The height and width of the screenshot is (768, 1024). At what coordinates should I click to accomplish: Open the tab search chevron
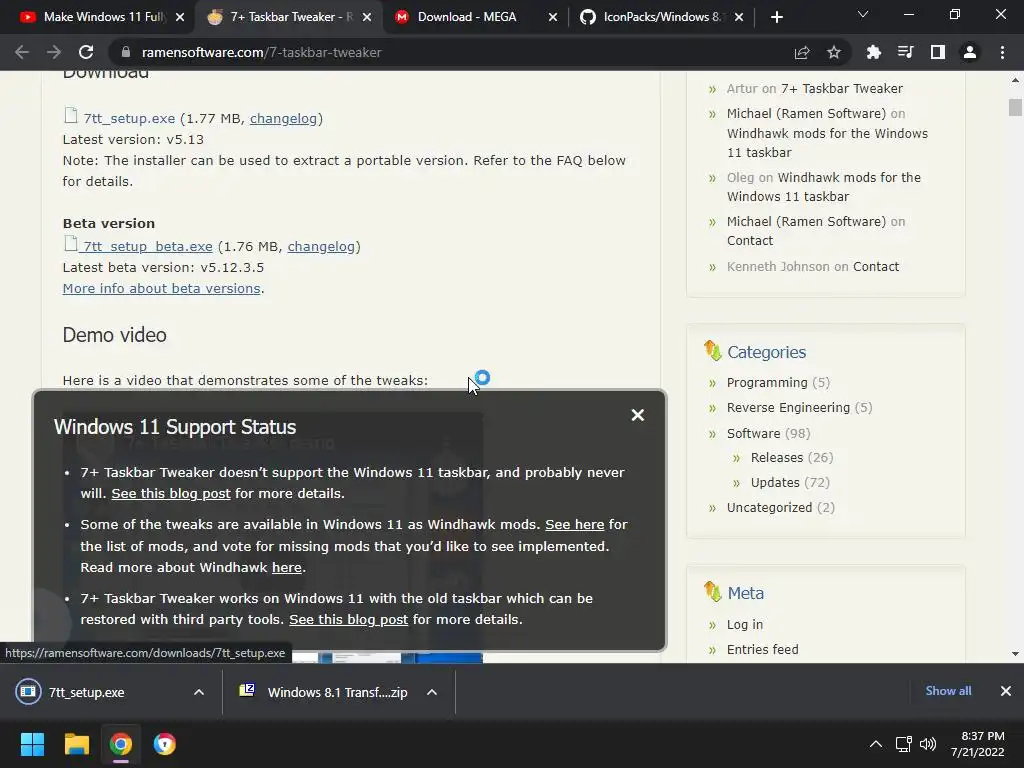863,14
